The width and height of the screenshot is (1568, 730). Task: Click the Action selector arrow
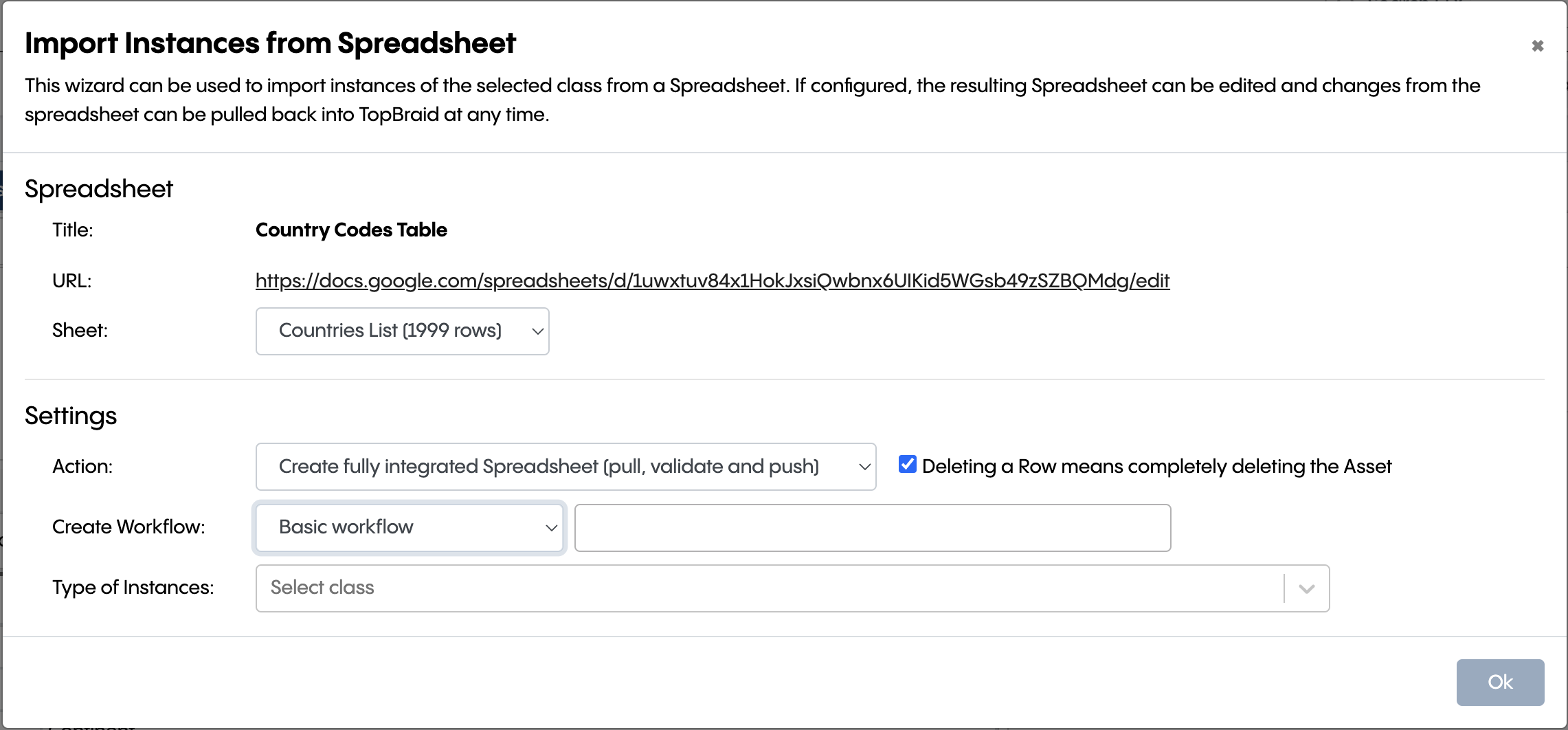click(x=864, y=466)
